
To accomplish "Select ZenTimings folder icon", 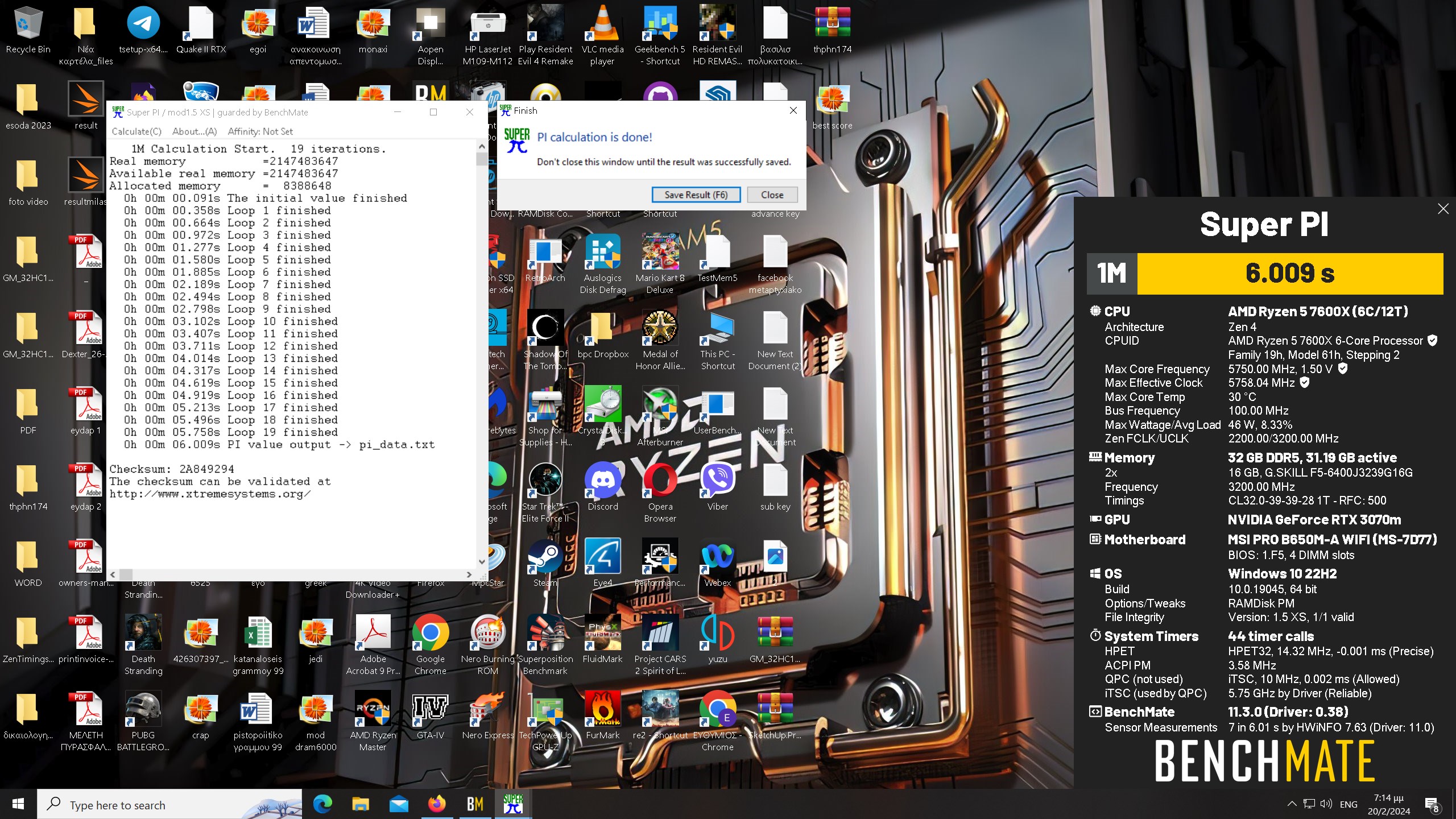I will tap(28, 640).
